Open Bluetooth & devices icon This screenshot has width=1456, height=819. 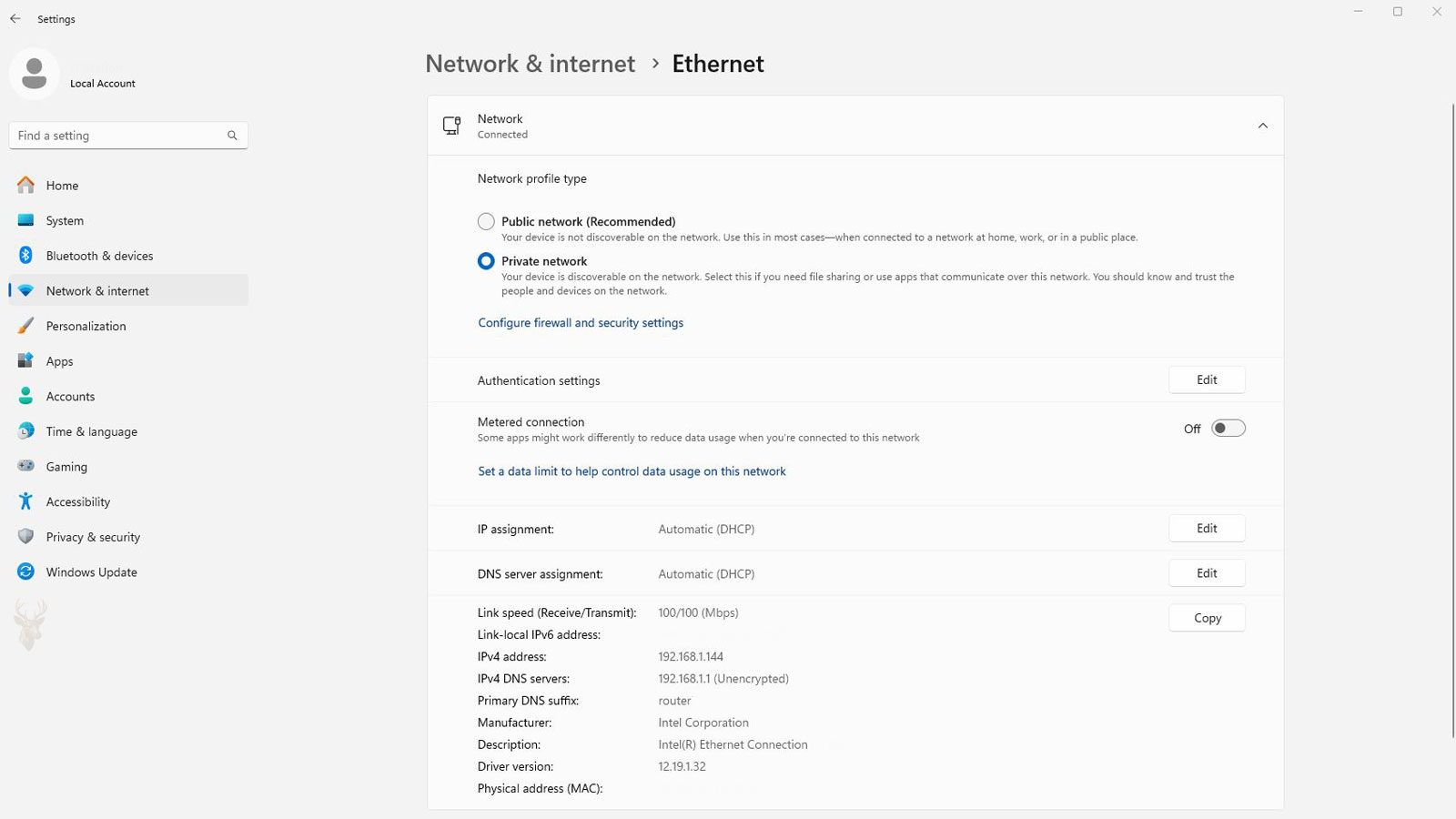pos(25,256)
